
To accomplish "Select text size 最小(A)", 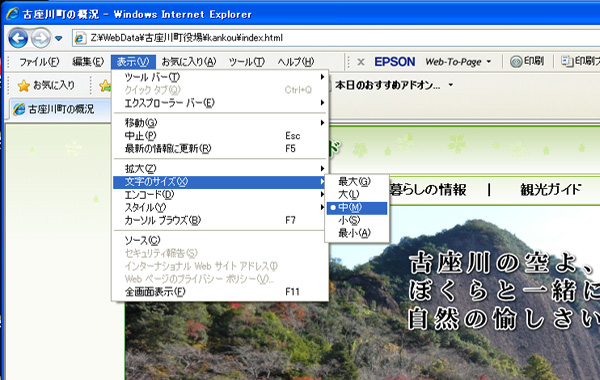I will tap(357, 233).
